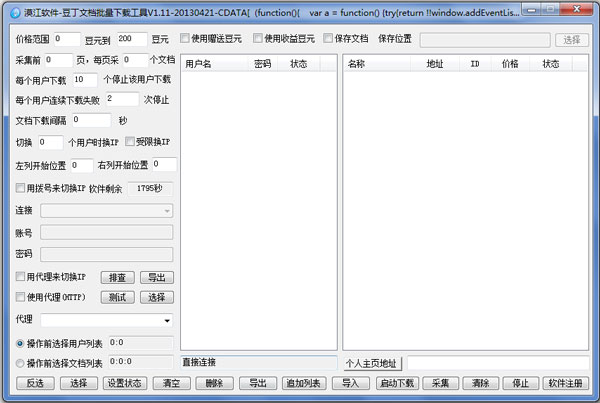Focus the minimum price field

[x=67, y=39]
